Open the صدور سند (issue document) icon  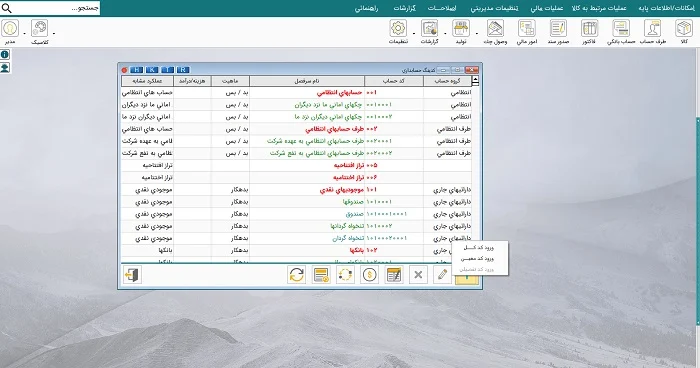(558, 29)
